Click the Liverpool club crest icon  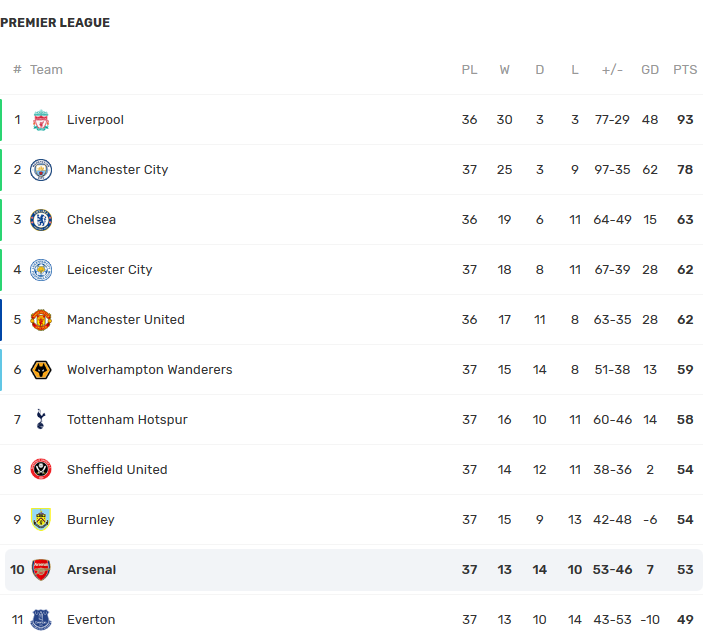41,120
